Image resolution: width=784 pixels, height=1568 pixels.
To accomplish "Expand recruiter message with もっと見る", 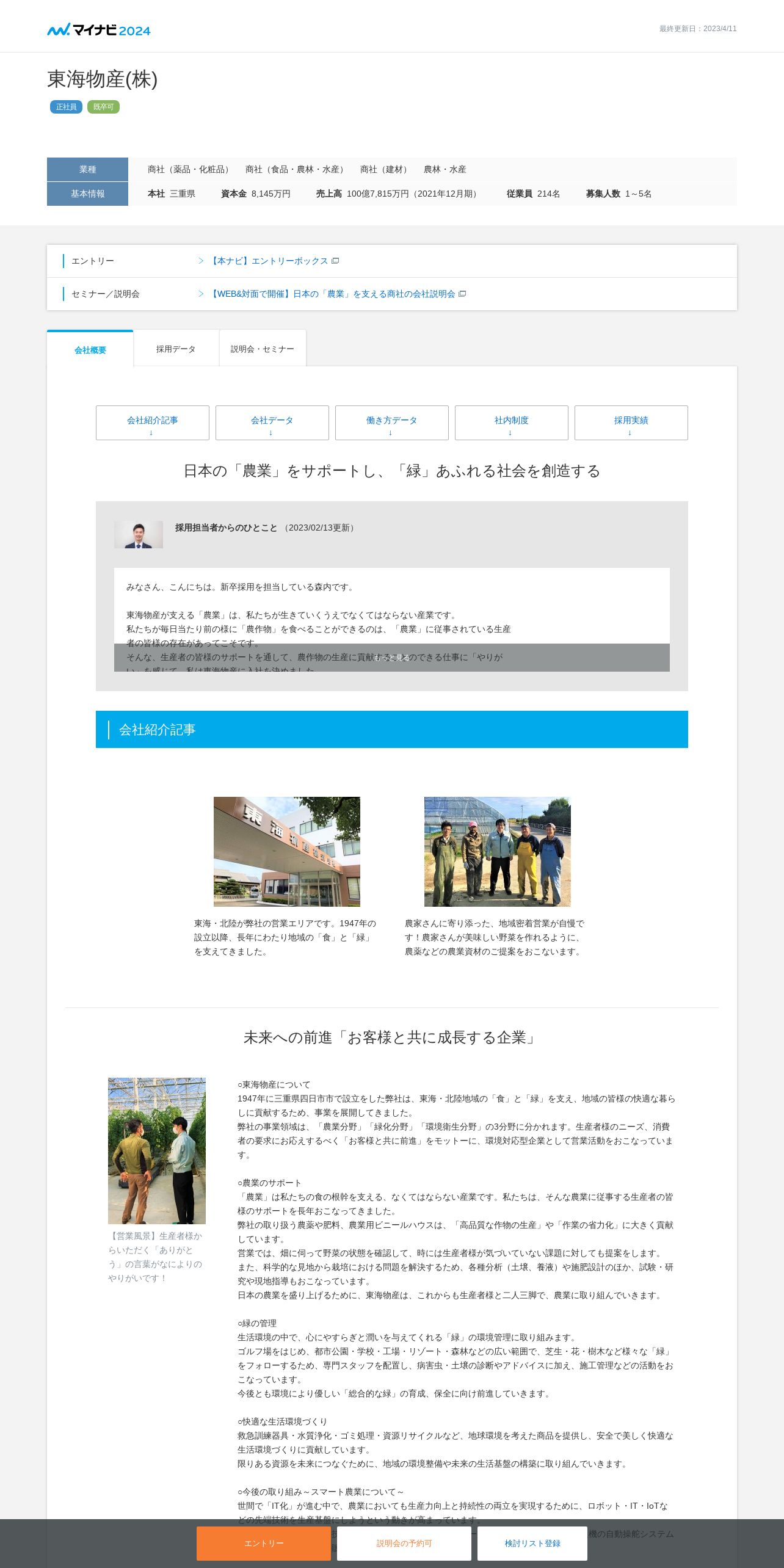I will coord(392,658).
